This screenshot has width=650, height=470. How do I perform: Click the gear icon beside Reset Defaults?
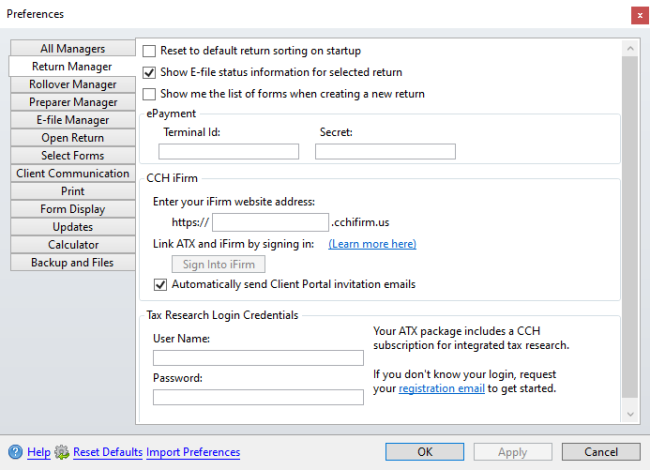click(62, 452)
